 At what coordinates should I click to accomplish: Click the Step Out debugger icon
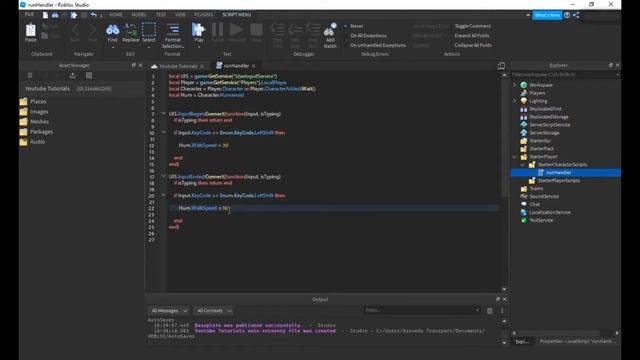coord(313,29)
